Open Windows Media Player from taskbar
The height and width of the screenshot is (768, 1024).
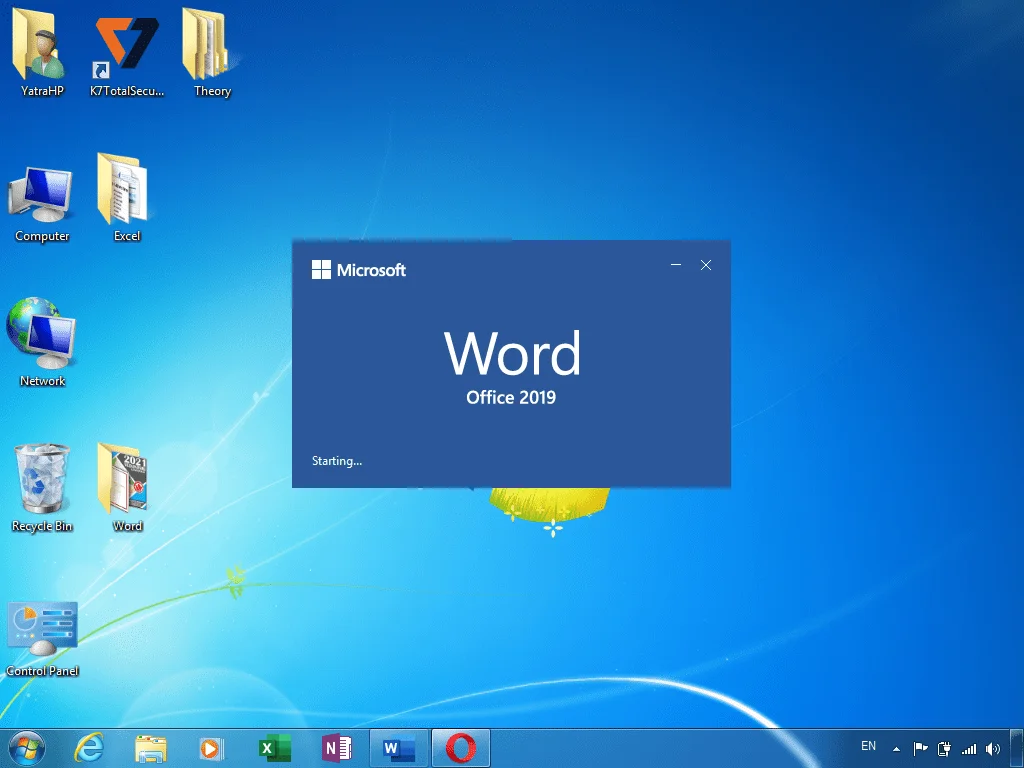pos(212,748)
